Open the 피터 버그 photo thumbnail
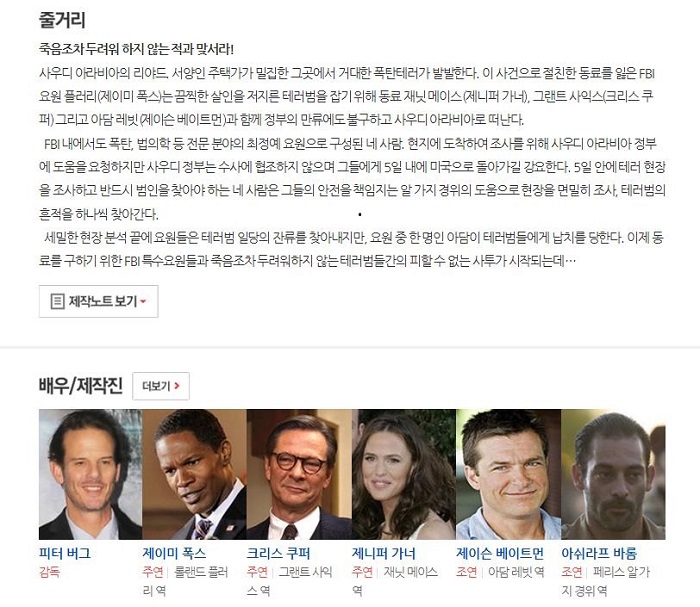700x607 pixels. tap(90, 474)
